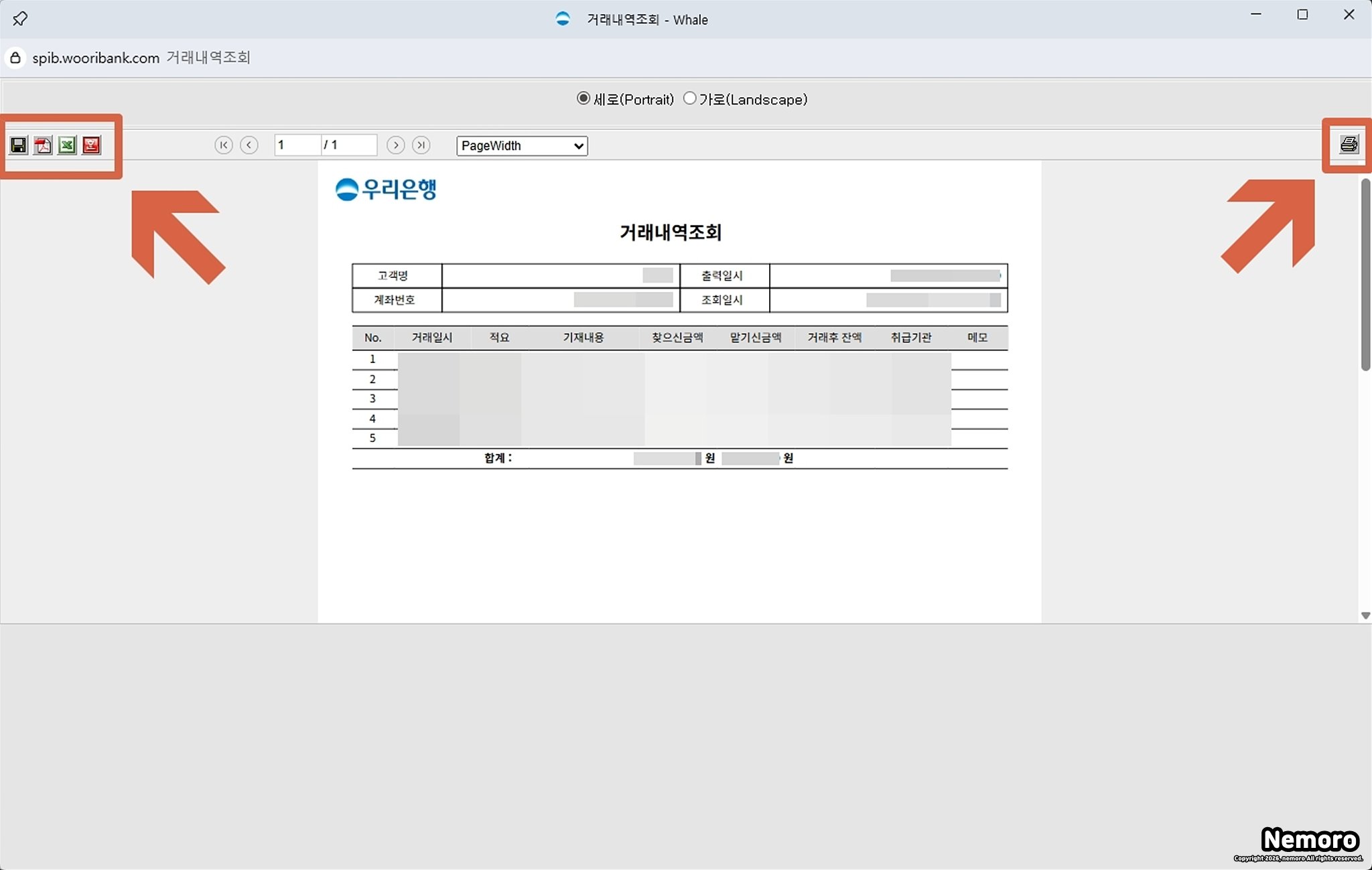Image resolution: width=1372 pixels, height=870 pixels.
Task: Click the 우리은행 logo
Action: point(386,190)
